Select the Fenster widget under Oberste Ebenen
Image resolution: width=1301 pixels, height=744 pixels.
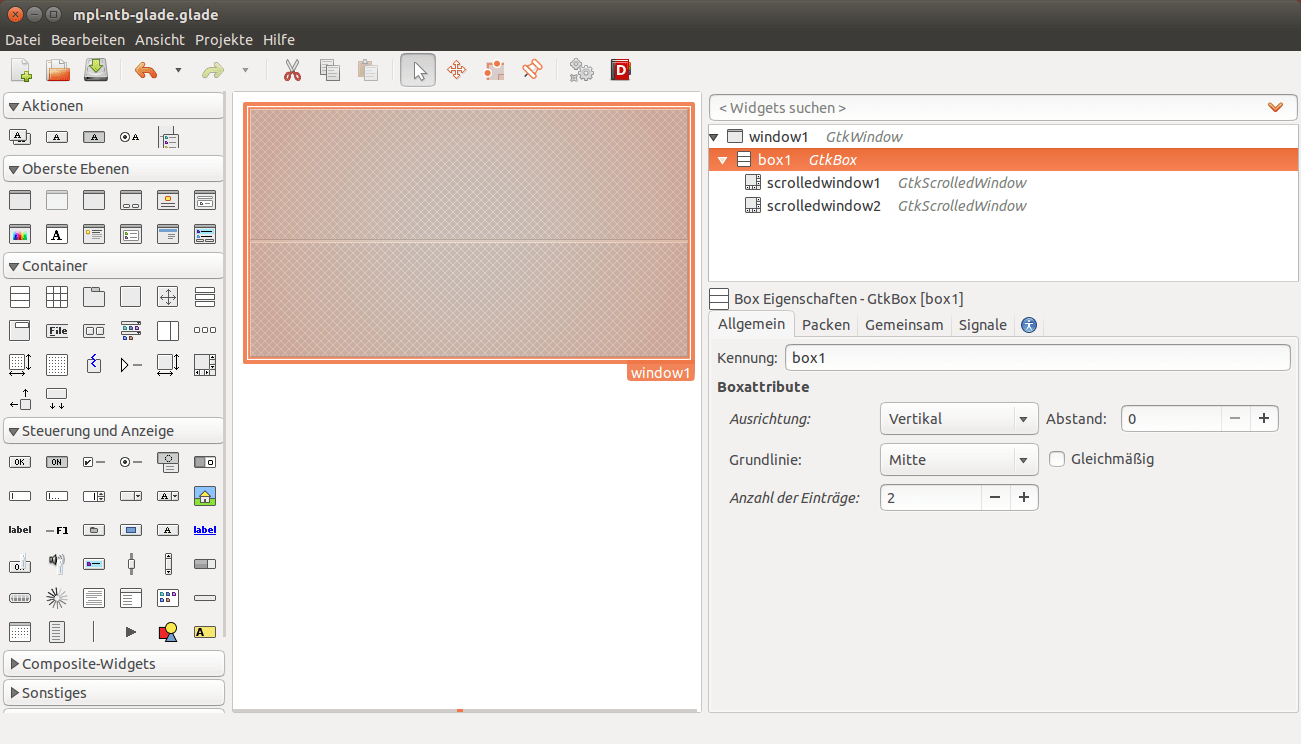(19, 200)
